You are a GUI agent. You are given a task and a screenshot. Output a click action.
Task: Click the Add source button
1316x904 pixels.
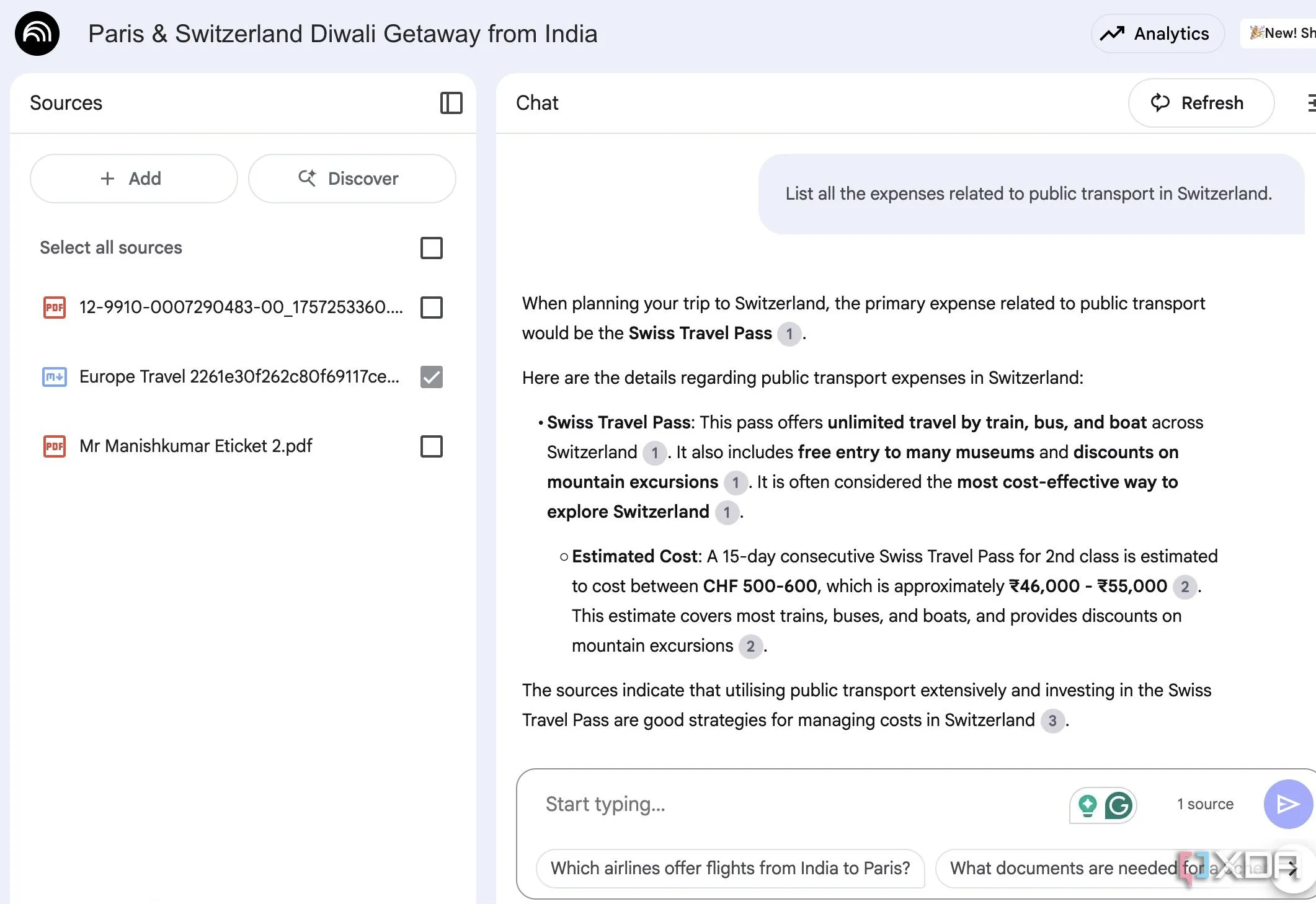tap(133, 179)
